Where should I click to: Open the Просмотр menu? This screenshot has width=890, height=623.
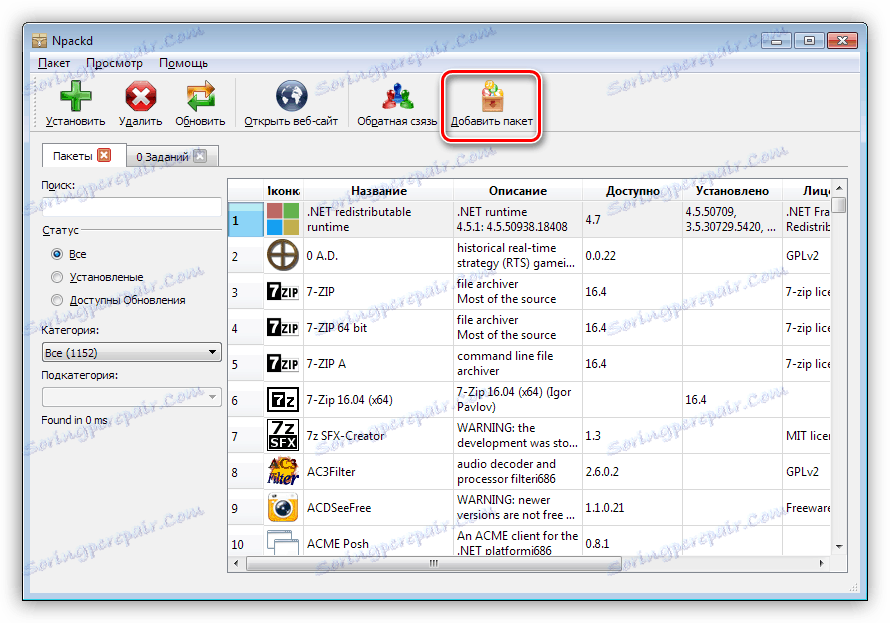(115, 63)
